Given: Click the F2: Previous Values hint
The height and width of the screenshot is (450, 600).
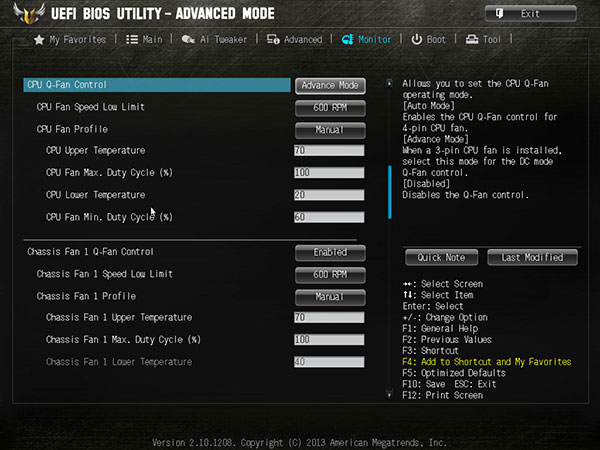Looking at the screenshot, I should [x=447, y=340].
